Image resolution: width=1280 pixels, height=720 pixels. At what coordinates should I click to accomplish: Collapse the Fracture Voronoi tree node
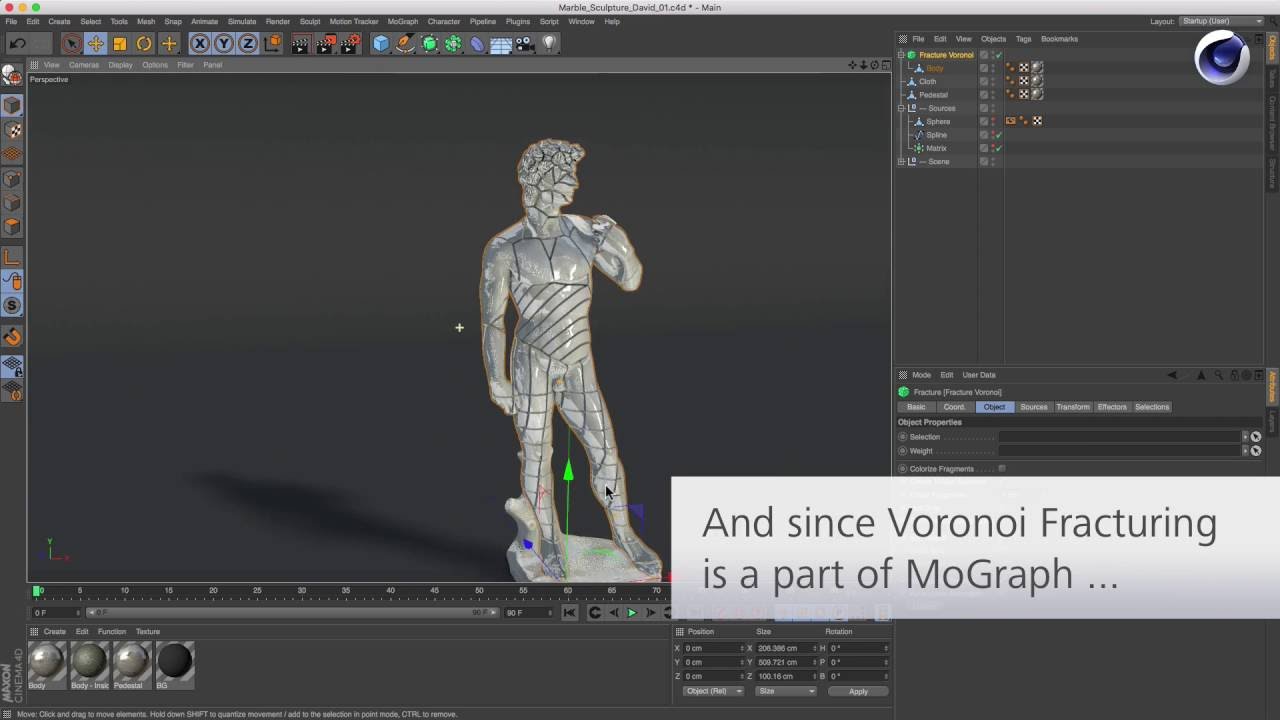901,55
